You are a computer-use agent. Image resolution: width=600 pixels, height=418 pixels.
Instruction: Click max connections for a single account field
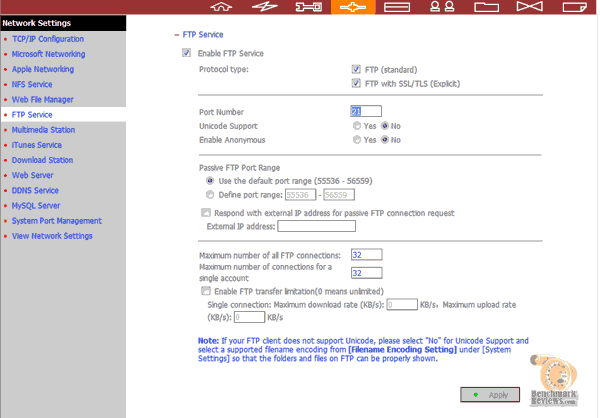point(367,273)
